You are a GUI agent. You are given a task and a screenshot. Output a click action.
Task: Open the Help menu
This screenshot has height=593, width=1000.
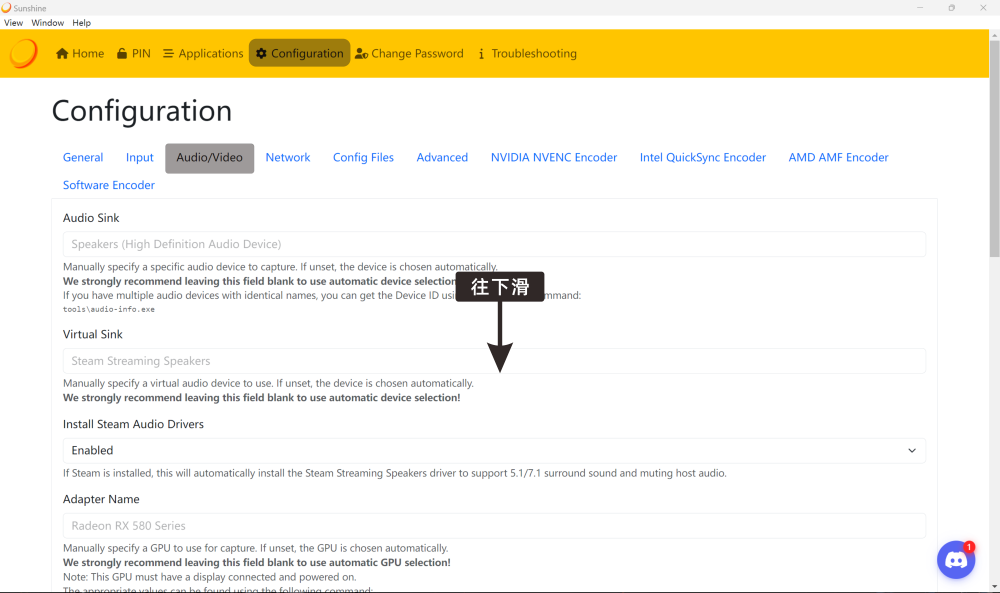click(x=82, y=22)
